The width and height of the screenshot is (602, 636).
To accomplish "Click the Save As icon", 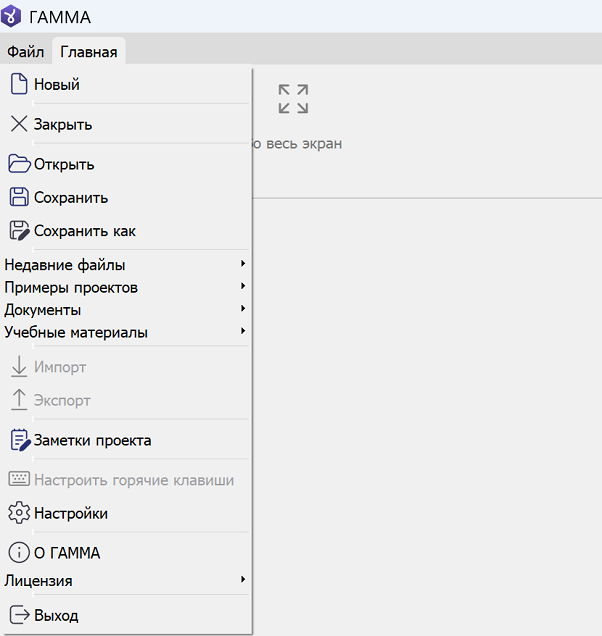I will (x=19, y=231).
